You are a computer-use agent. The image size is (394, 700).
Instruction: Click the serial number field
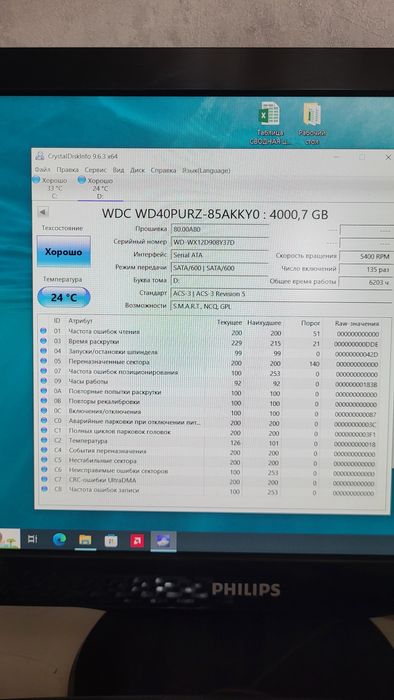coord(220,242)
